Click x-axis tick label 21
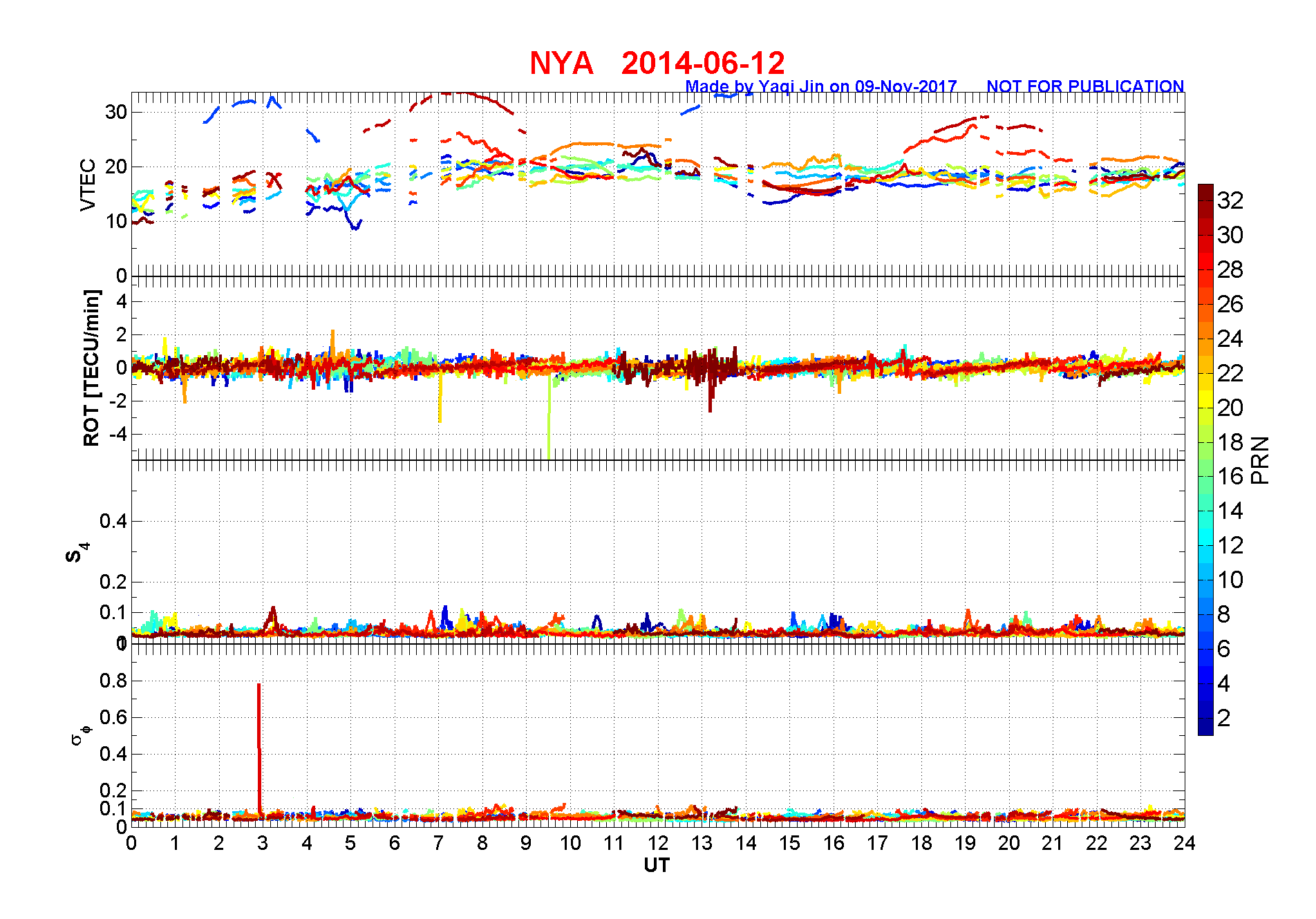The image size is (1316, 919). click(1052, 843)
